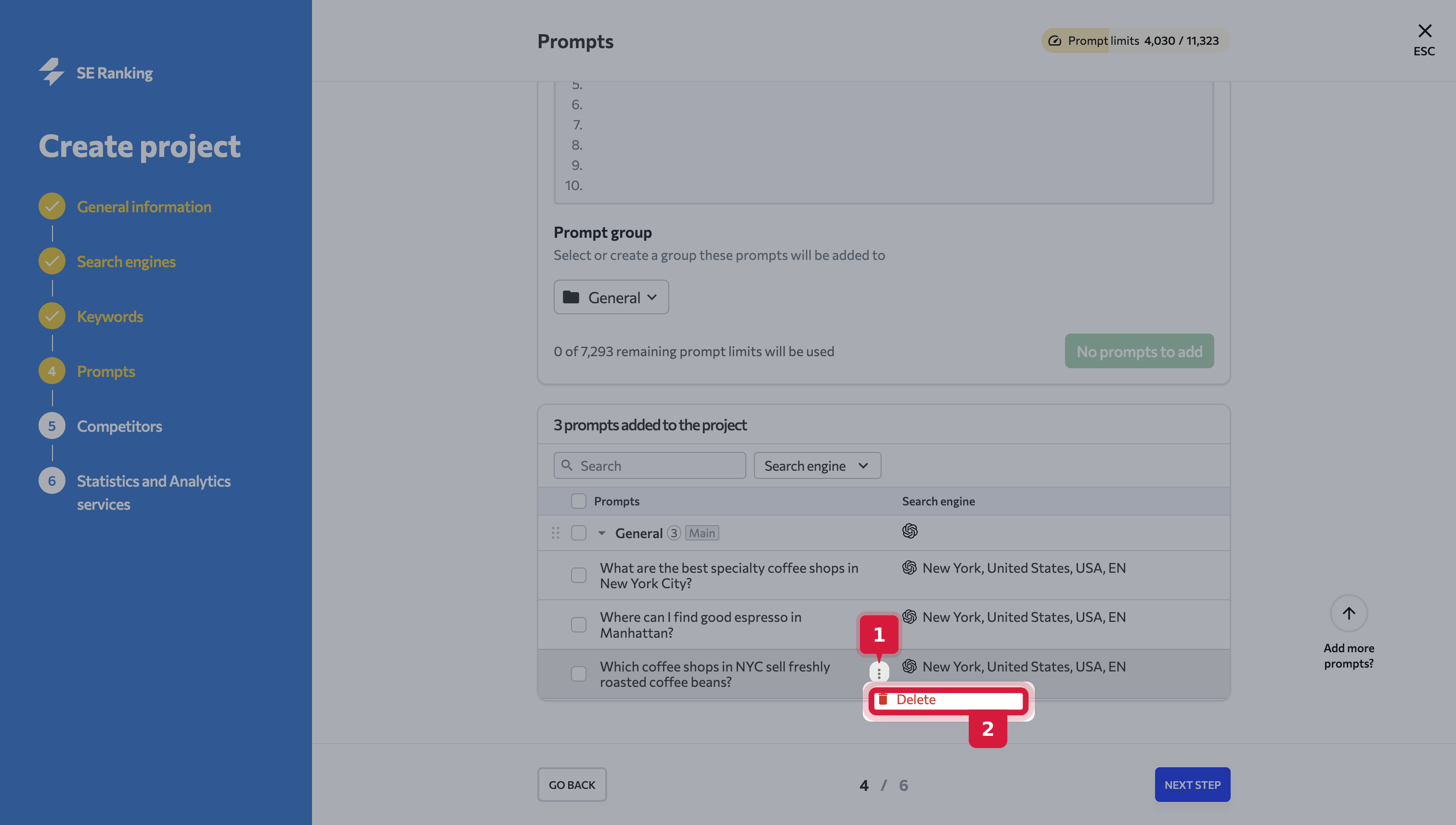Screen dimensions: 1456x825
Task: Click the NEXT STEP button
Action: 1193,785
